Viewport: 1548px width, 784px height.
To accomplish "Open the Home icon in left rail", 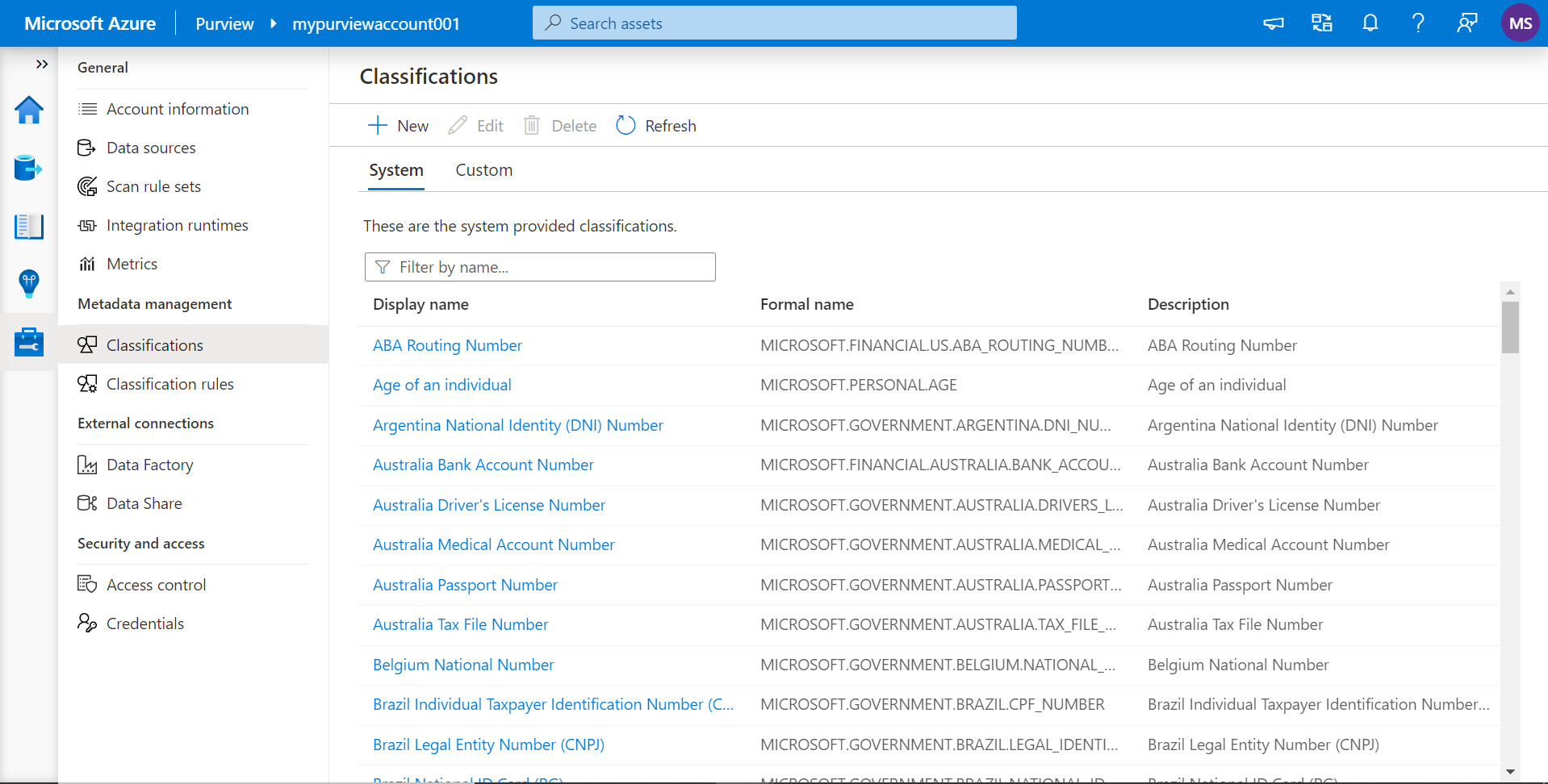I will coord(29,111).
